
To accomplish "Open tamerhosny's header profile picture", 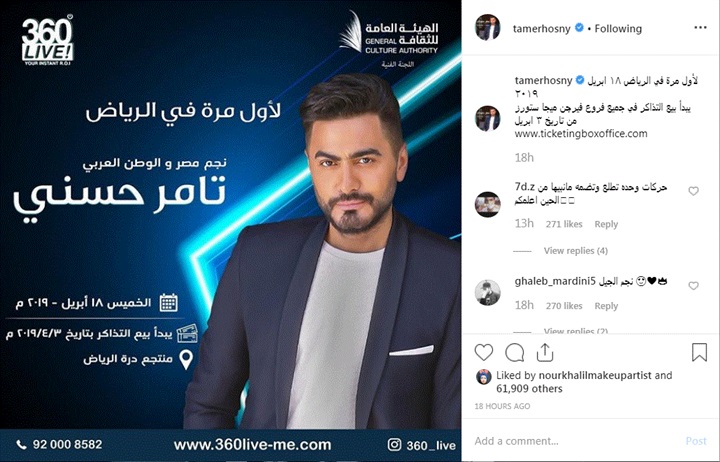I will [x=487, y=28].
